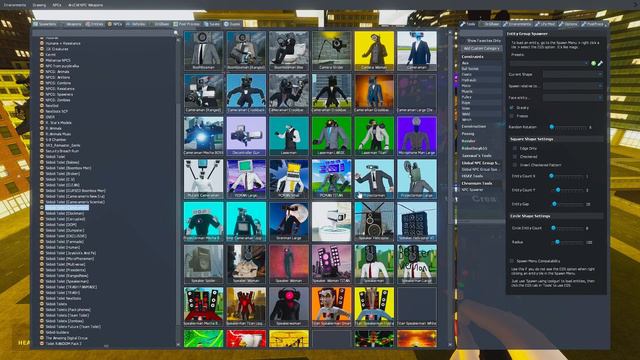Screen dimensions: 640x360
Task: Spawn the Boomboxman NPC icon
Action: click(203, 51)
